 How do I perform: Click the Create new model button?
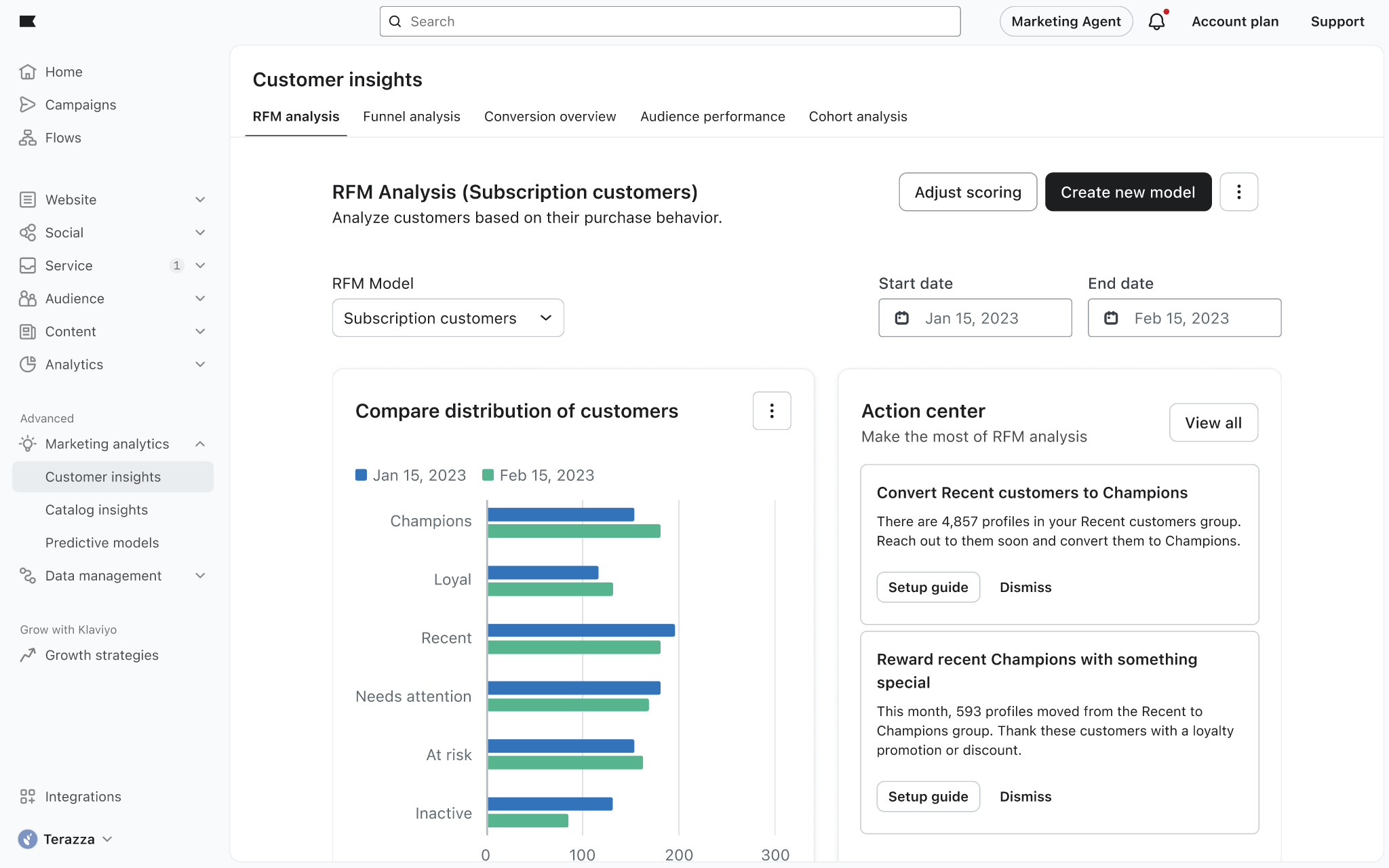(1128, 192)
